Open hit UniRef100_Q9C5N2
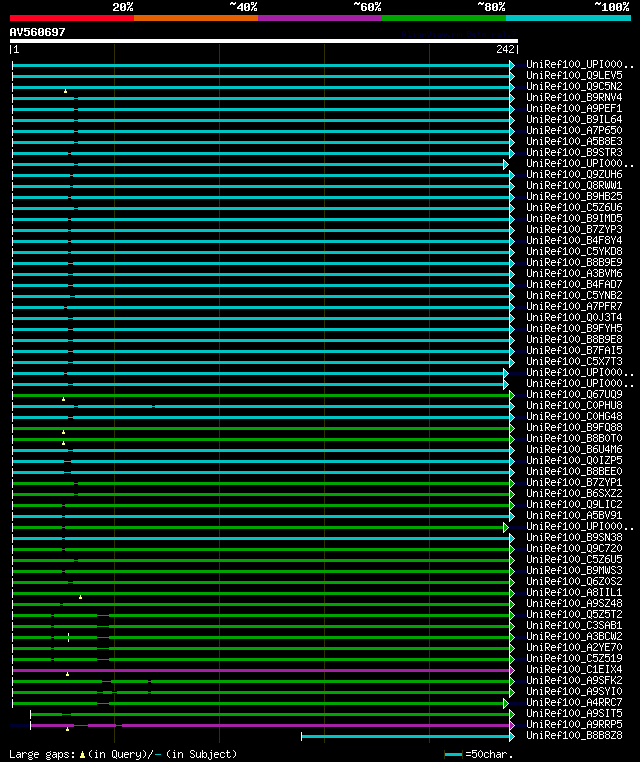640x762 pixels. pos(574,87)
